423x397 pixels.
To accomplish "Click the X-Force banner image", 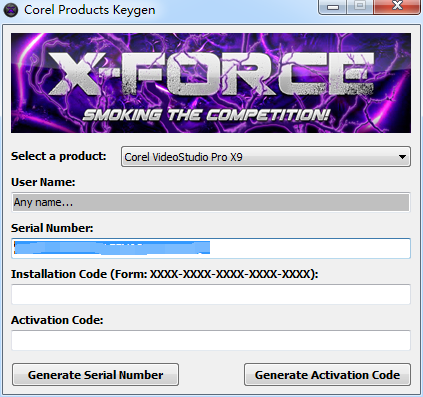I will [211, 83].
